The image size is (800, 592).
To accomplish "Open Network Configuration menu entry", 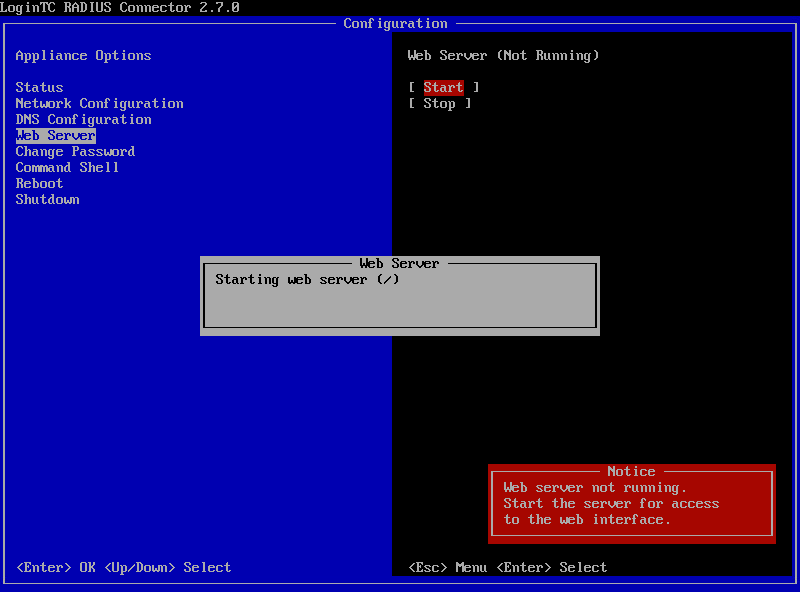I will [x=99, y=104].
